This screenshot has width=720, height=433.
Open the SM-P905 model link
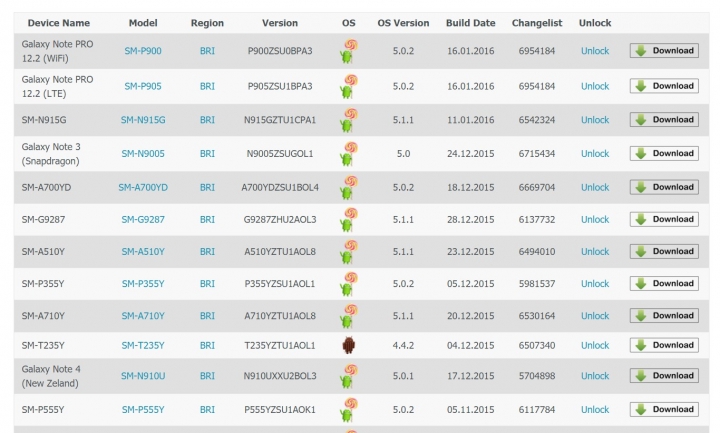[x=143, y=86]
